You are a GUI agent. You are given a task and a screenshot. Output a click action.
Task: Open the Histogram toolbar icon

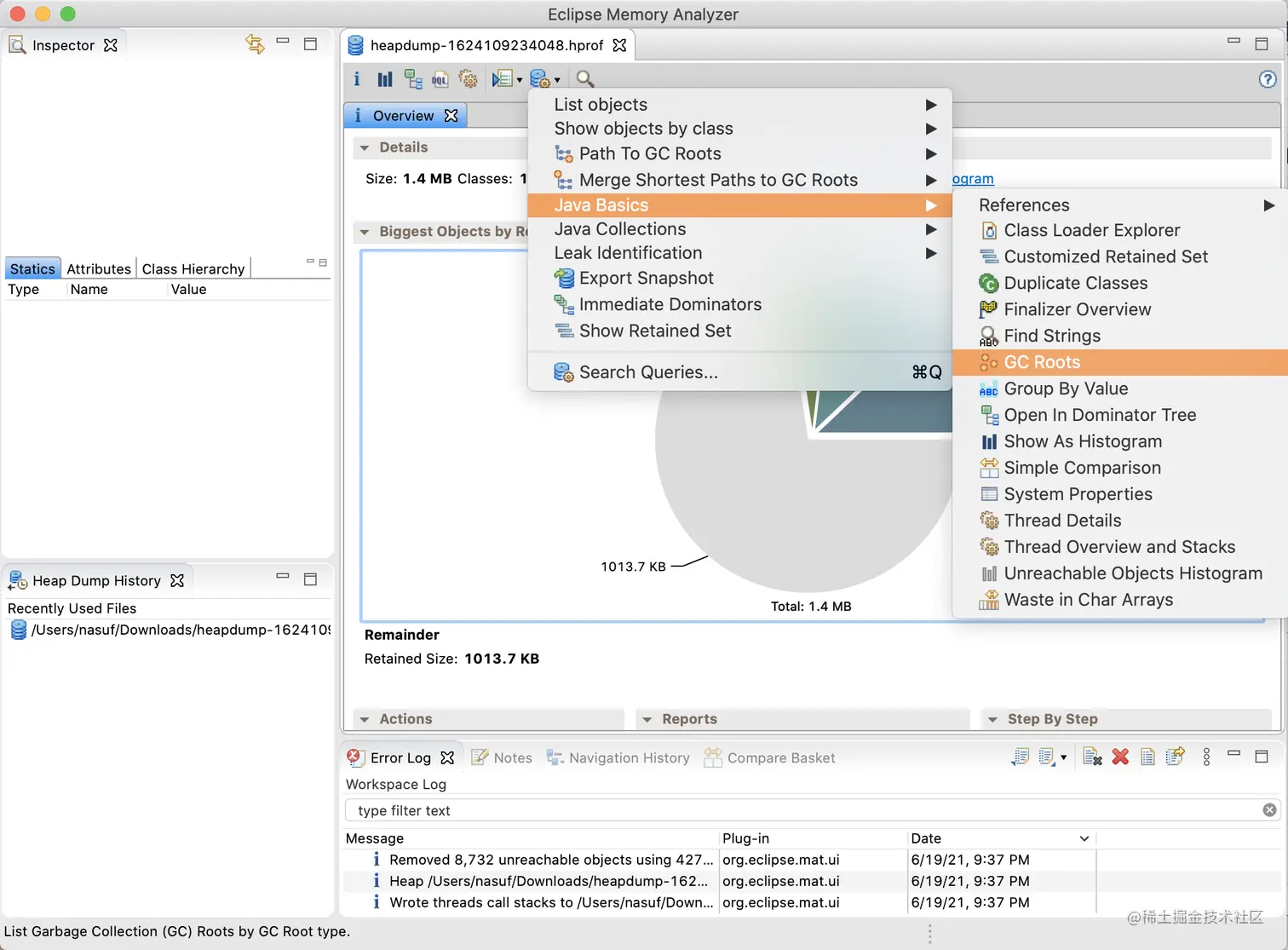pos(385,79)
